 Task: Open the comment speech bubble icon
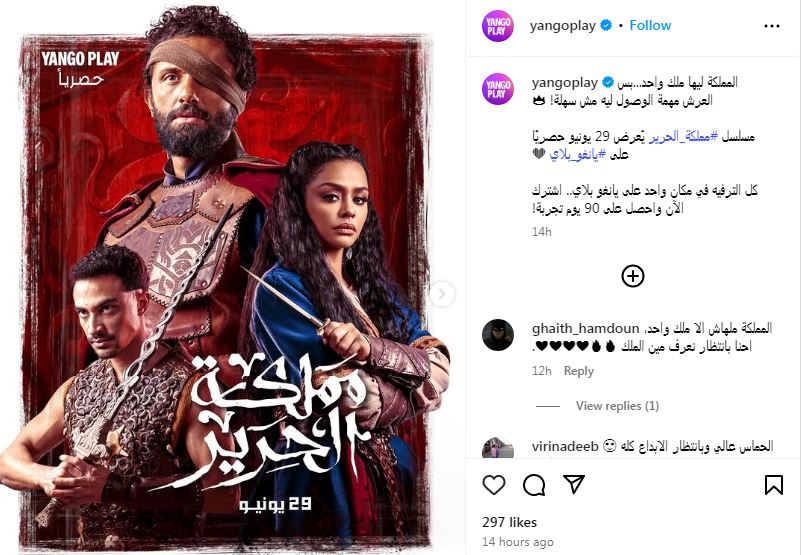click(534, 485)
